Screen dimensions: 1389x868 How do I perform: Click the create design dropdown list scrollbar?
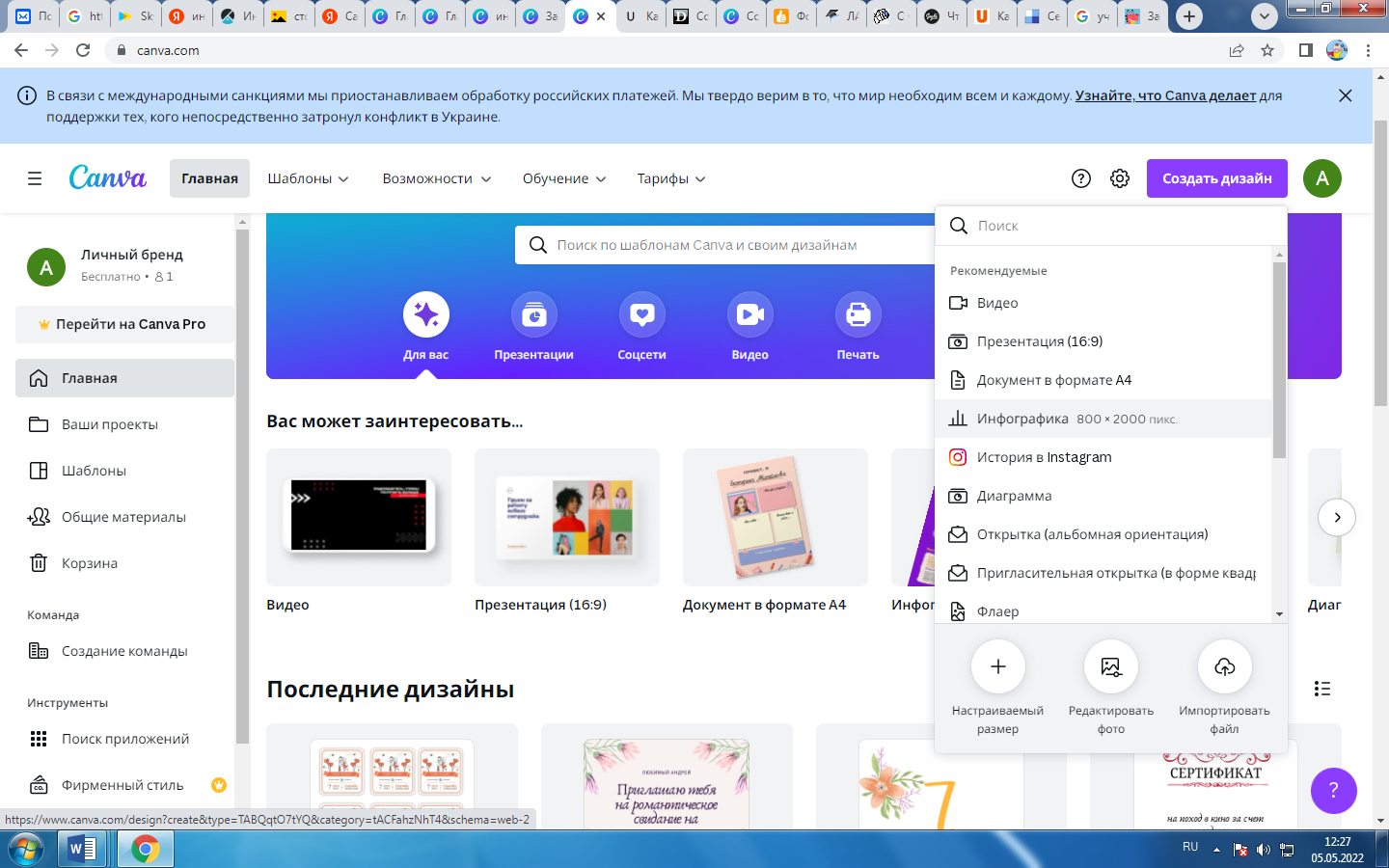1279,360
